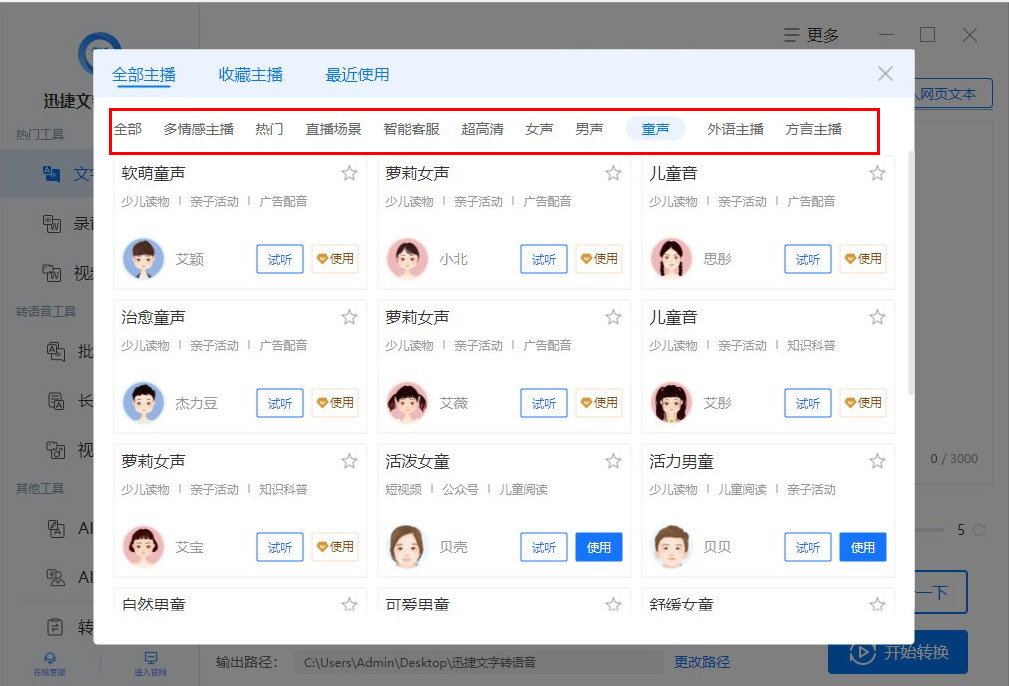
Task: Choose 超高清 category
Action: 482,129
